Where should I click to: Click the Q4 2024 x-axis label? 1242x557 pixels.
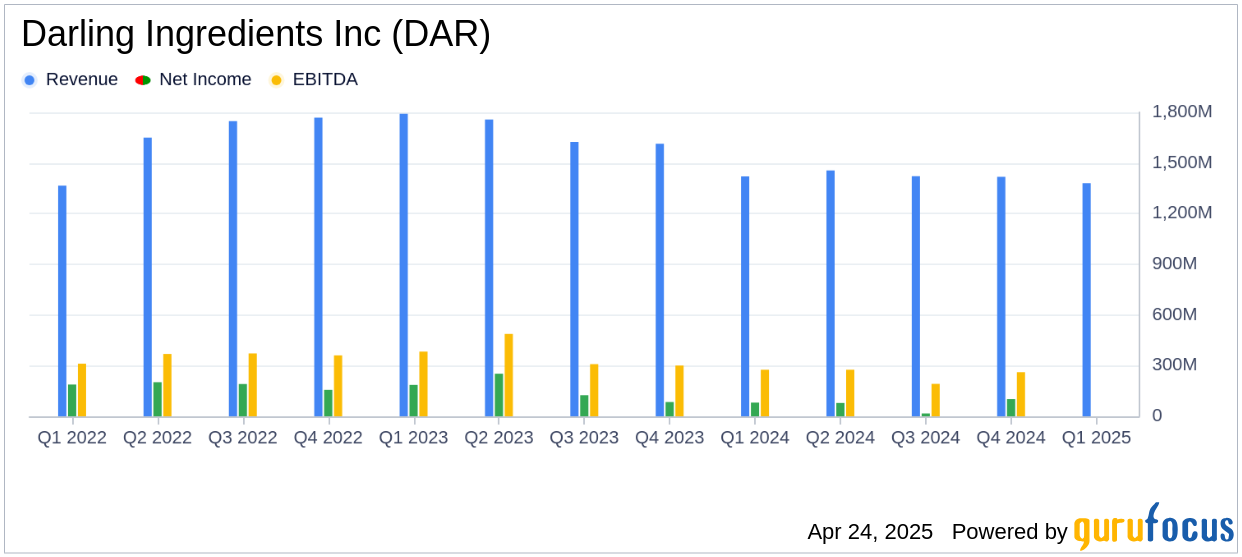[1011, 438]
